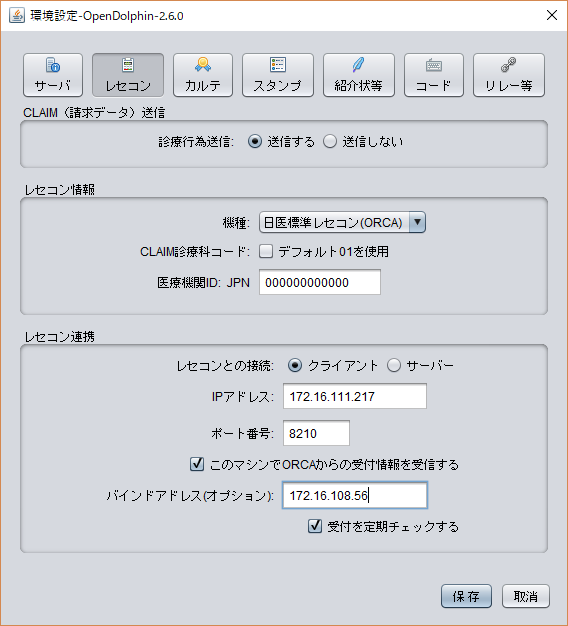Viewport: 568px width, 626px height.
Task: Open the カルテ settings tab
Action: point(203,75)
